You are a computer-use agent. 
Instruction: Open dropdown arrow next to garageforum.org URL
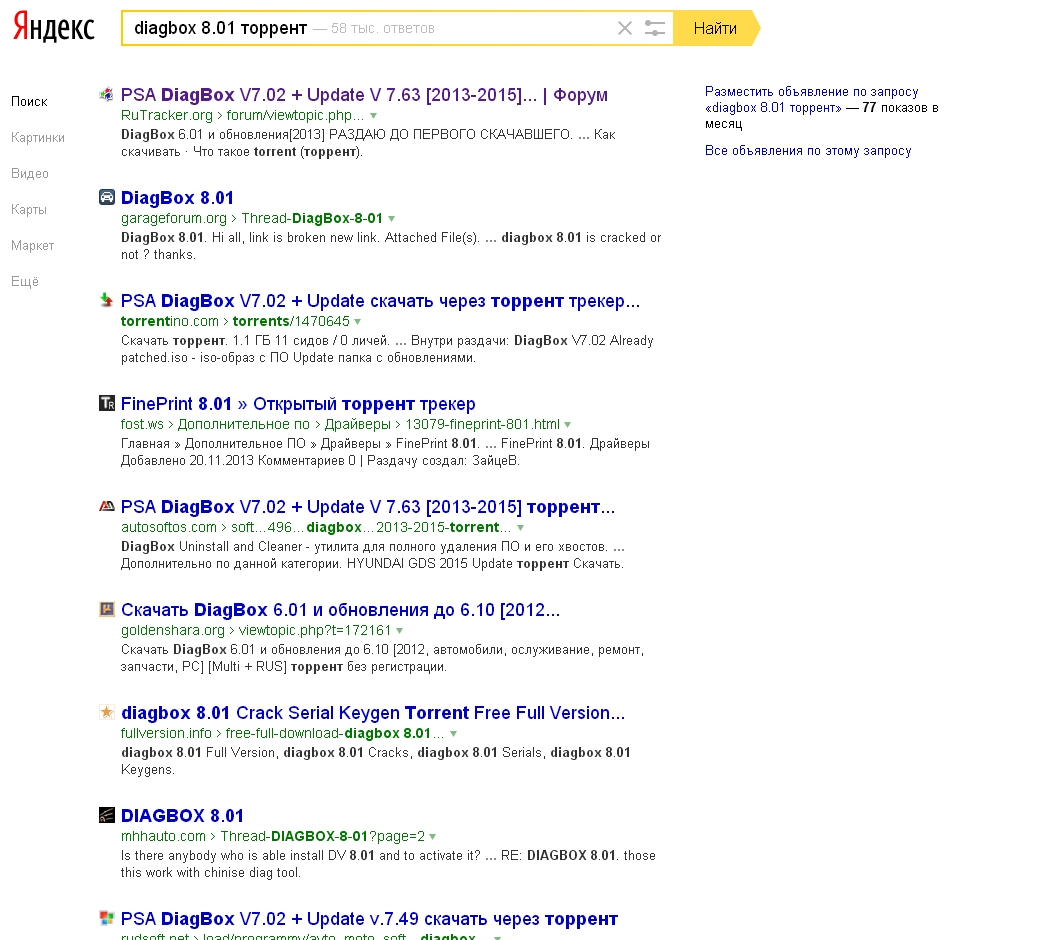point(392,219)
